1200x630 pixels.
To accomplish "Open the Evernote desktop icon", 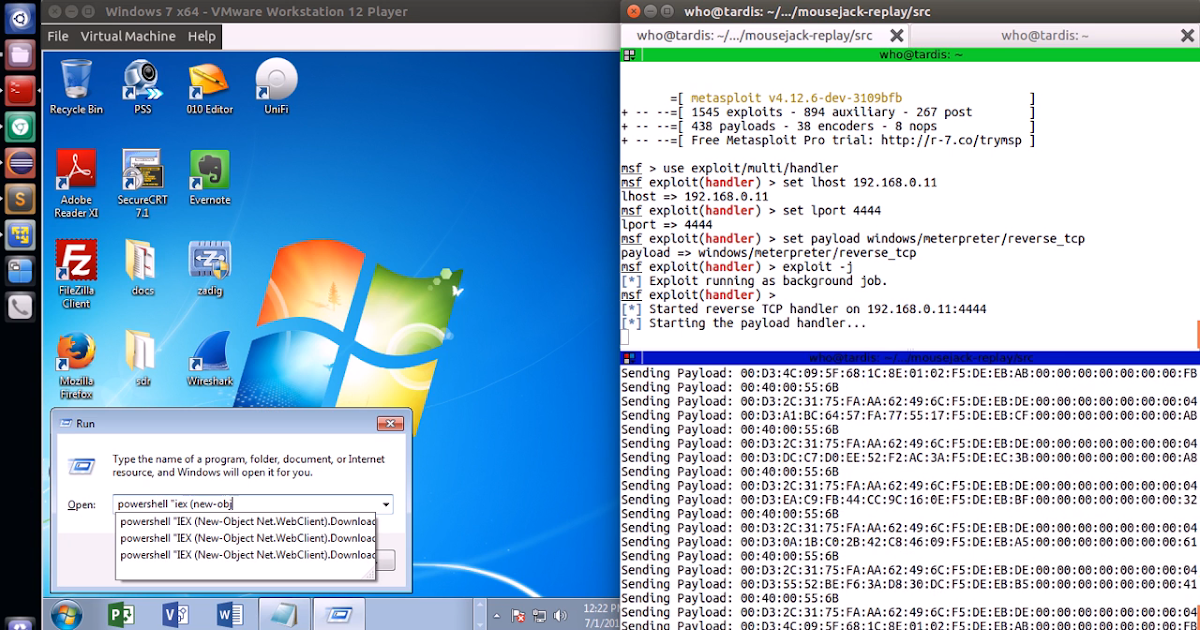I will click(x=210, y=177).
